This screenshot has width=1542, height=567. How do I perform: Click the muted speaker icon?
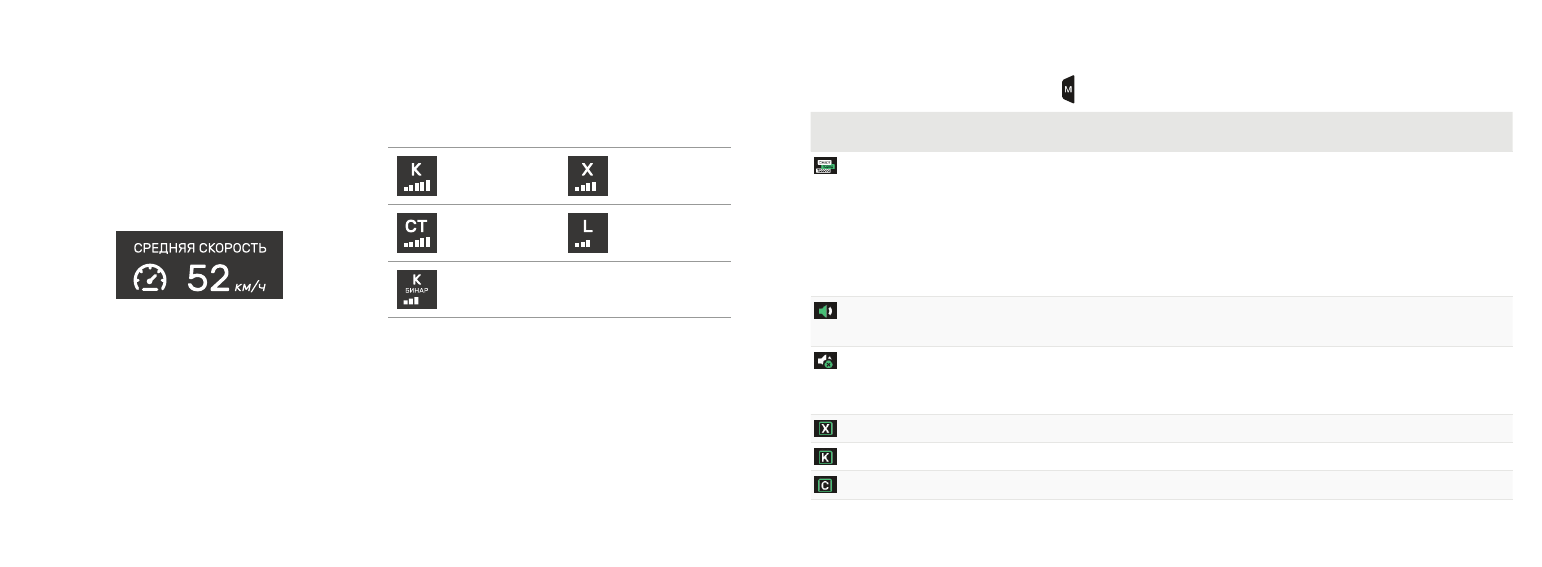825,361
